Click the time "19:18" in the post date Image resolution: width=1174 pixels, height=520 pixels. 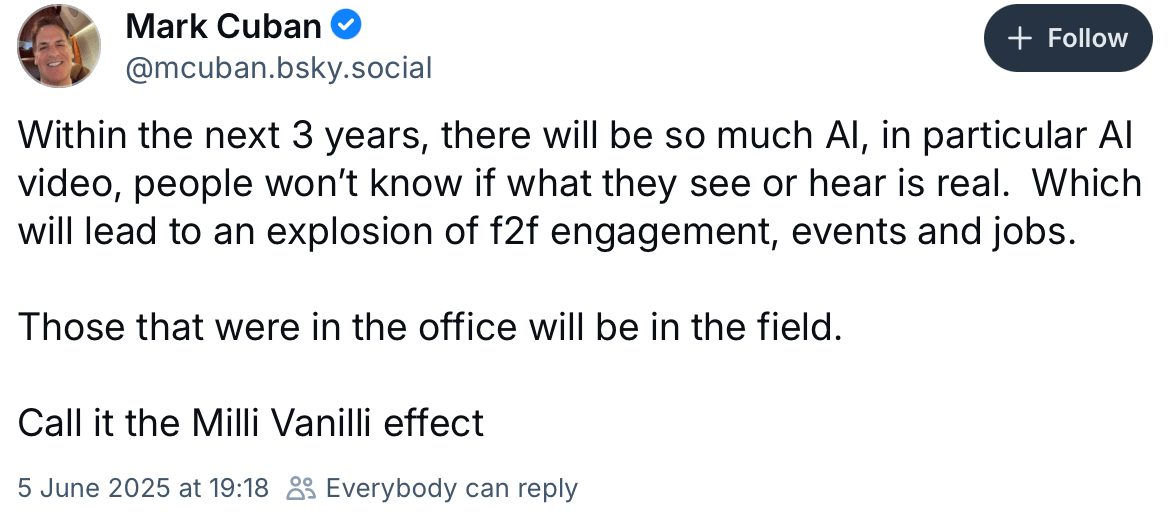(x=238, y=488)
